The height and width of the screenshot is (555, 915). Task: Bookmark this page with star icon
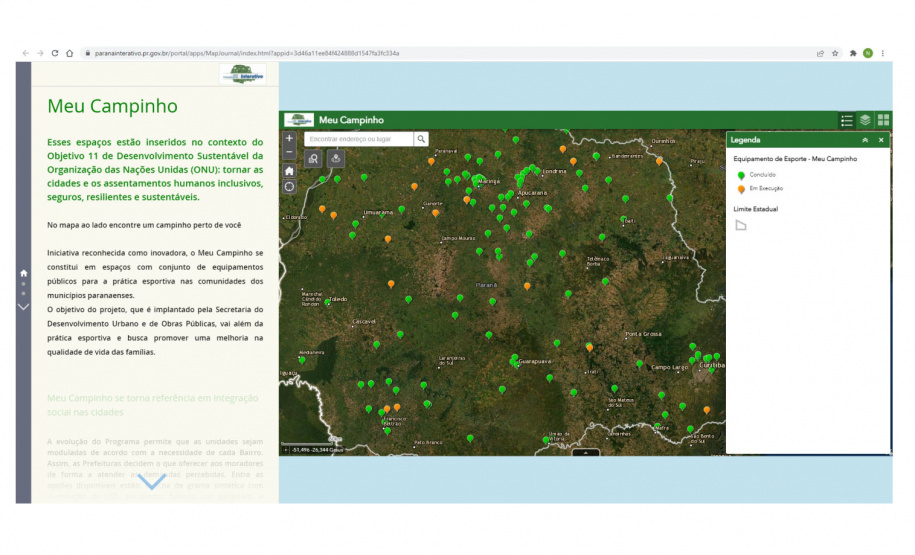coord(835,53)
